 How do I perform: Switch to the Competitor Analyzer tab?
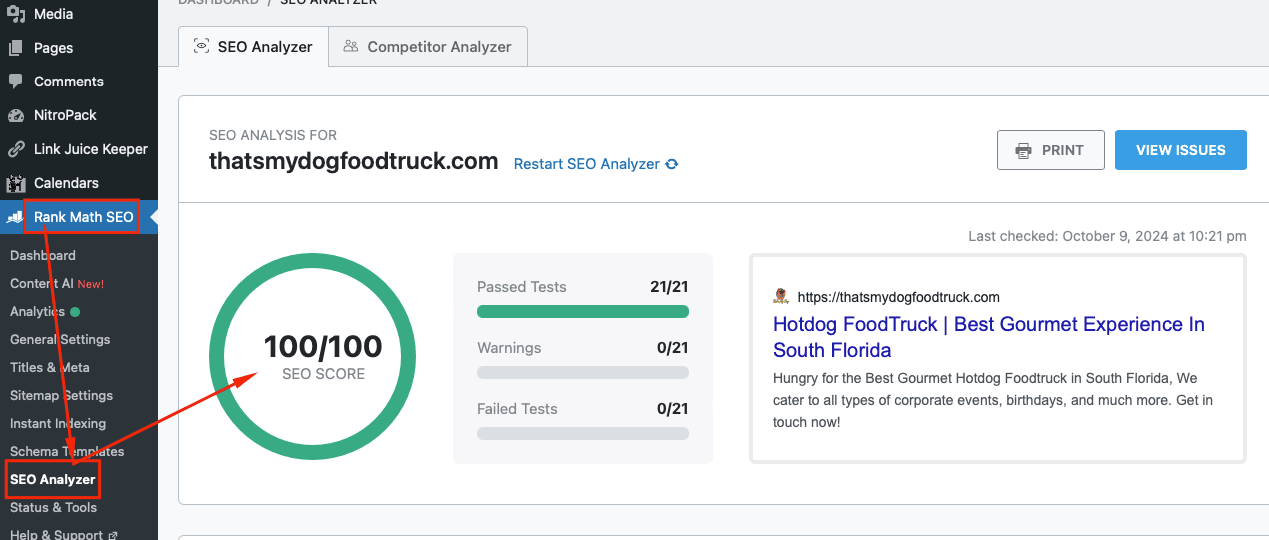tap(428, 47)
